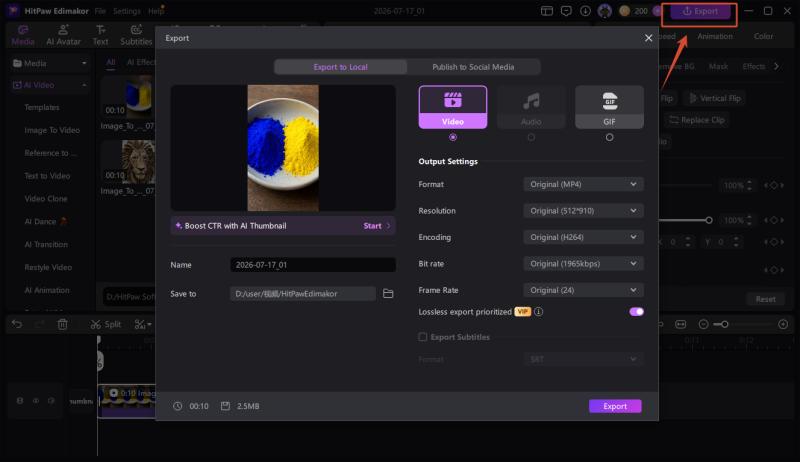Click the zoom out minus icon on timeline
This screenshot has height=462, width=800.
pos(704,324)
